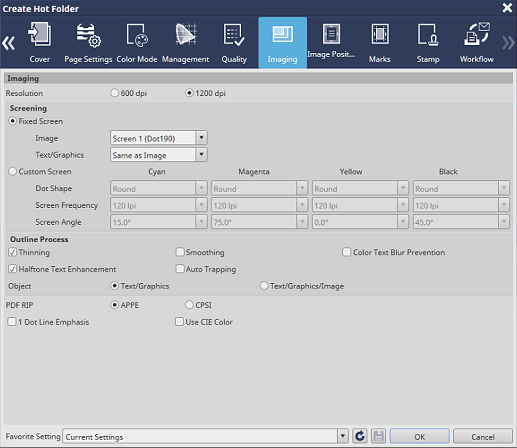Select the Imaging tab
The image size is (517, 448).
click(x=282, y=43)
